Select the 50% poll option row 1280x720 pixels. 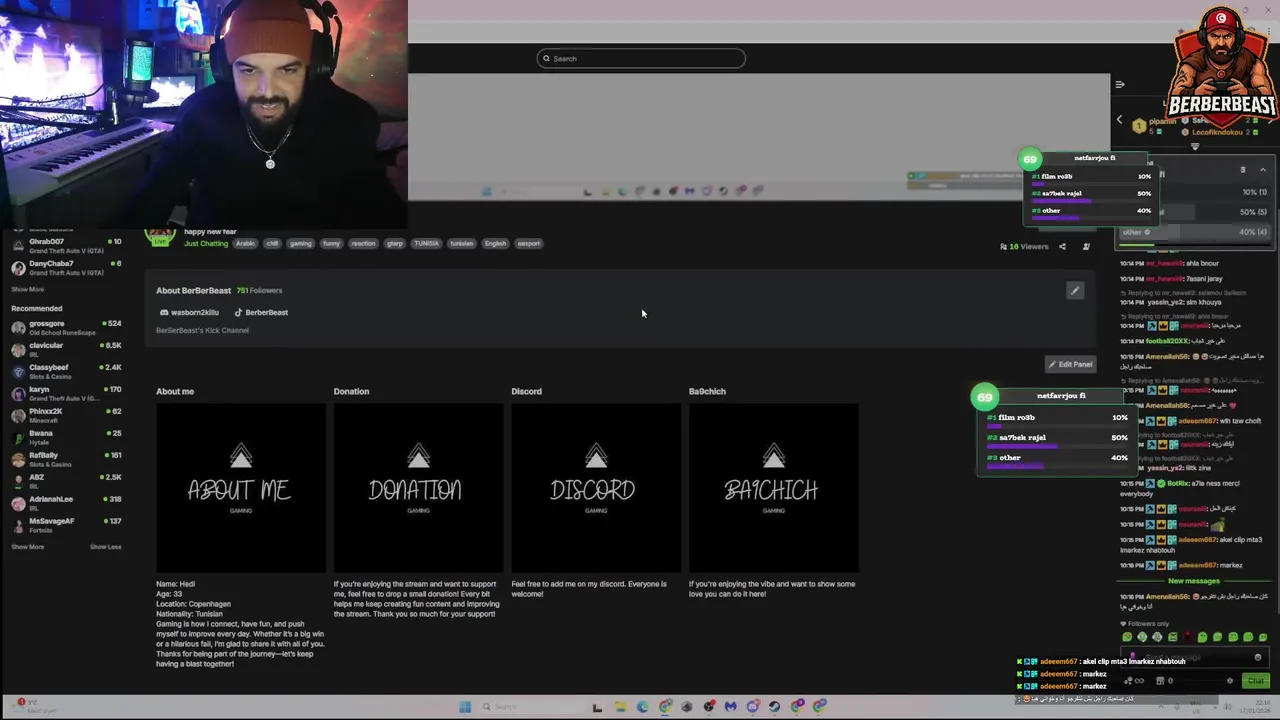click(1195, 212)
